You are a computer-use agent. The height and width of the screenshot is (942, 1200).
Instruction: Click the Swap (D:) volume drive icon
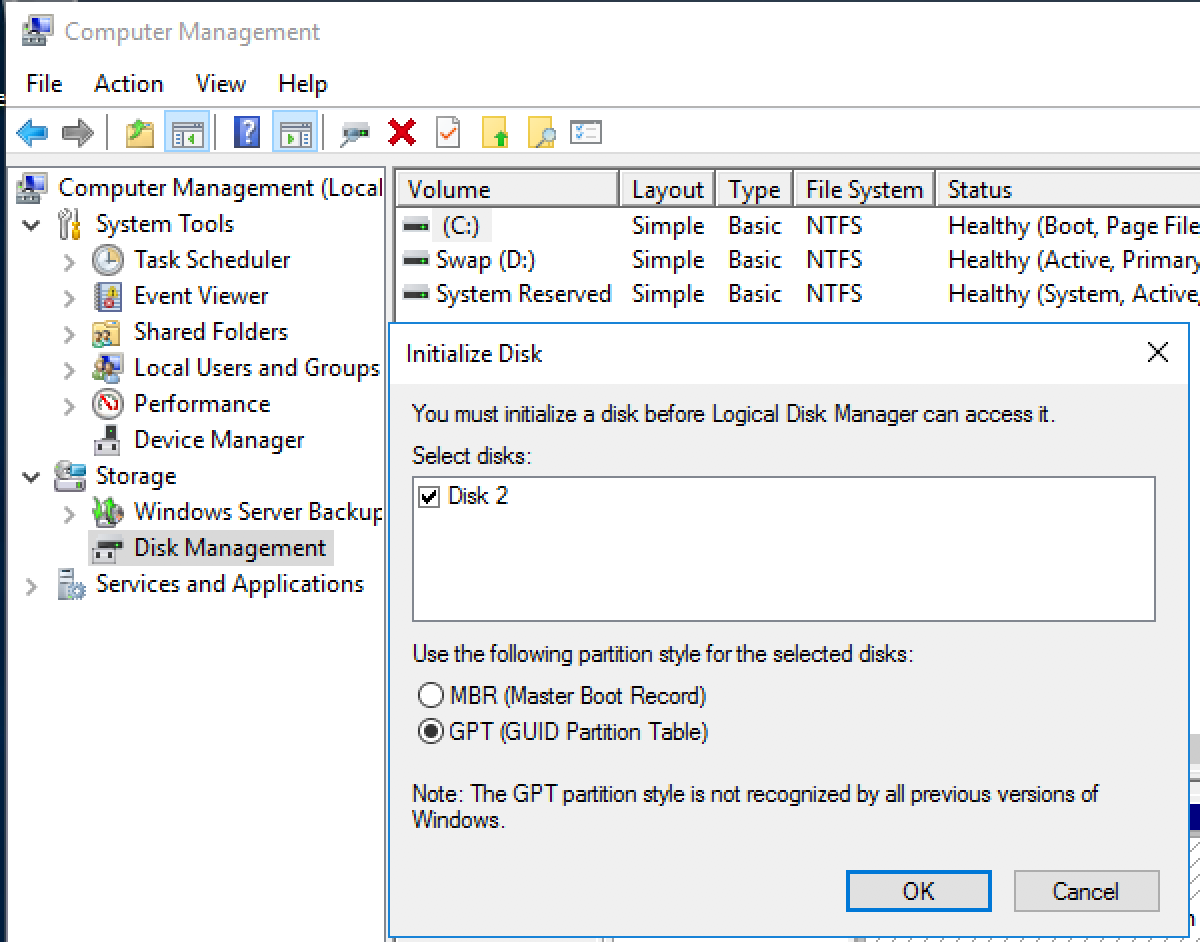pyautogui.click(x=416, y=260)
